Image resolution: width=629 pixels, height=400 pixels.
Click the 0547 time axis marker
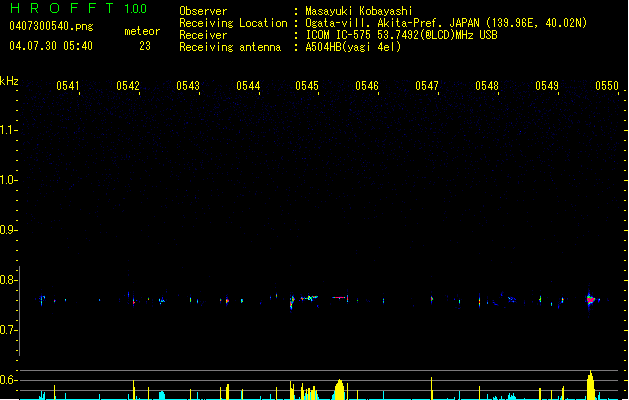tap(427, 86)
